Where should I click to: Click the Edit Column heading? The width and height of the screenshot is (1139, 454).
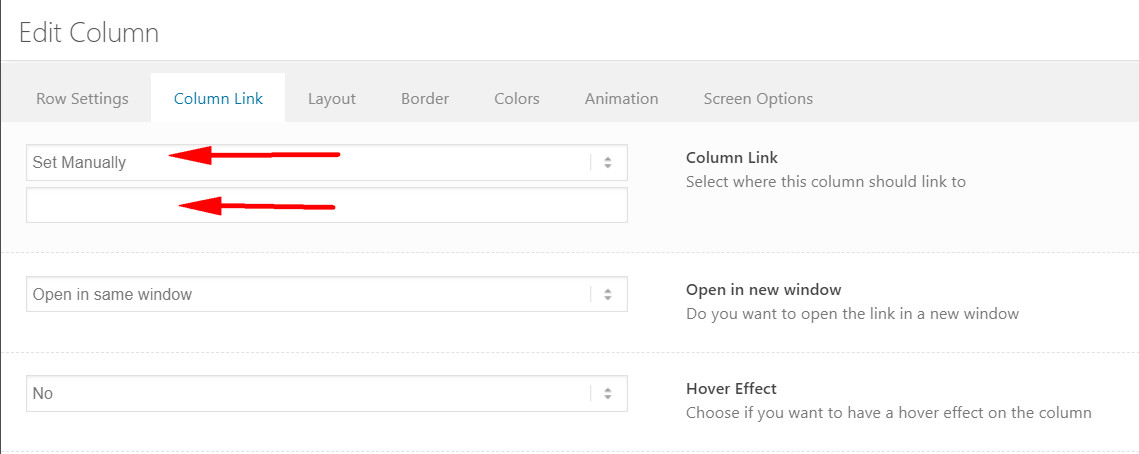(x=89, y=33)
